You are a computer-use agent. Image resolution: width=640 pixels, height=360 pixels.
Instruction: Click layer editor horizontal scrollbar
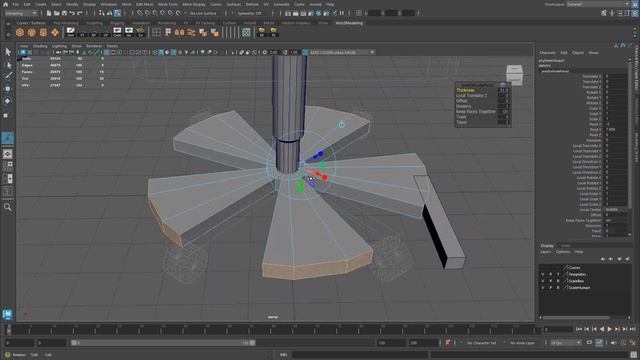(x=576, y=318)
